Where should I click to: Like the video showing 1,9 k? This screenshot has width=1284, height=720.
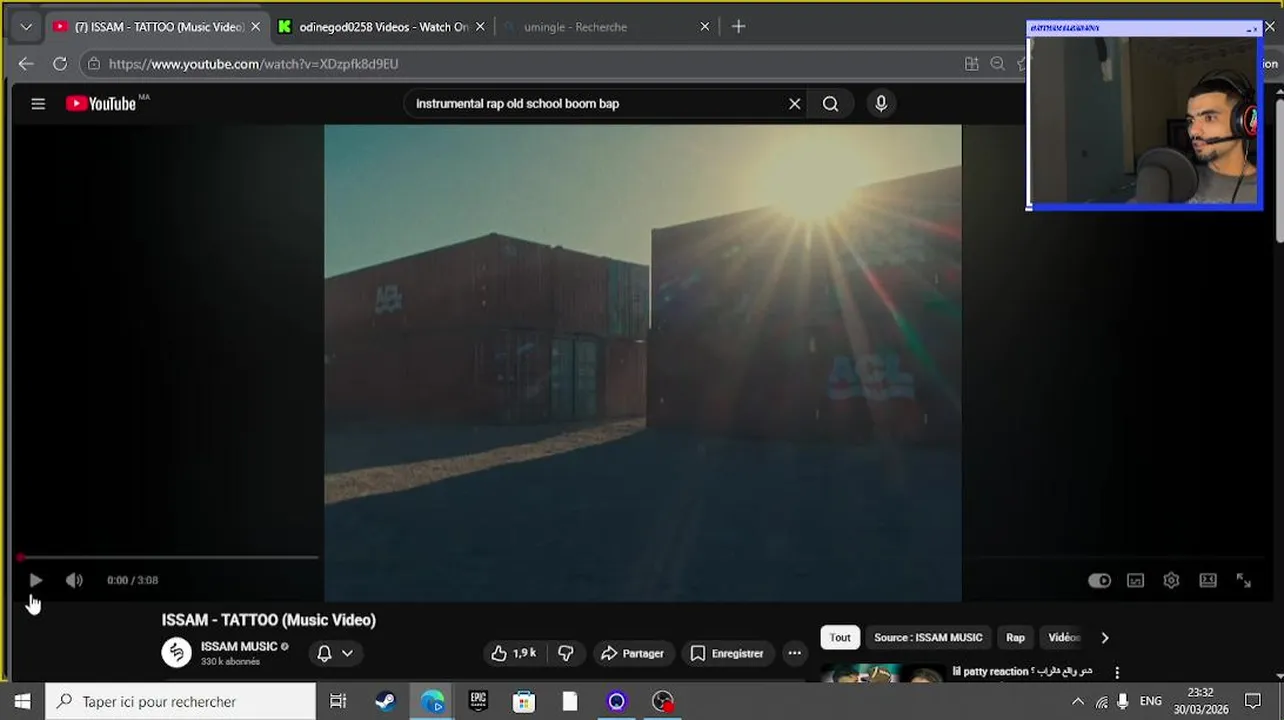point(513,653)
